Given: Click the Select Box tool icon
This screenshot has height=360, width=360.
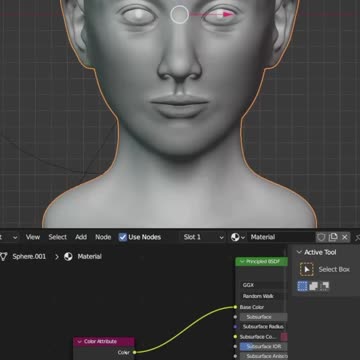Looking at the screenshot, I should (x=307, y=269).
